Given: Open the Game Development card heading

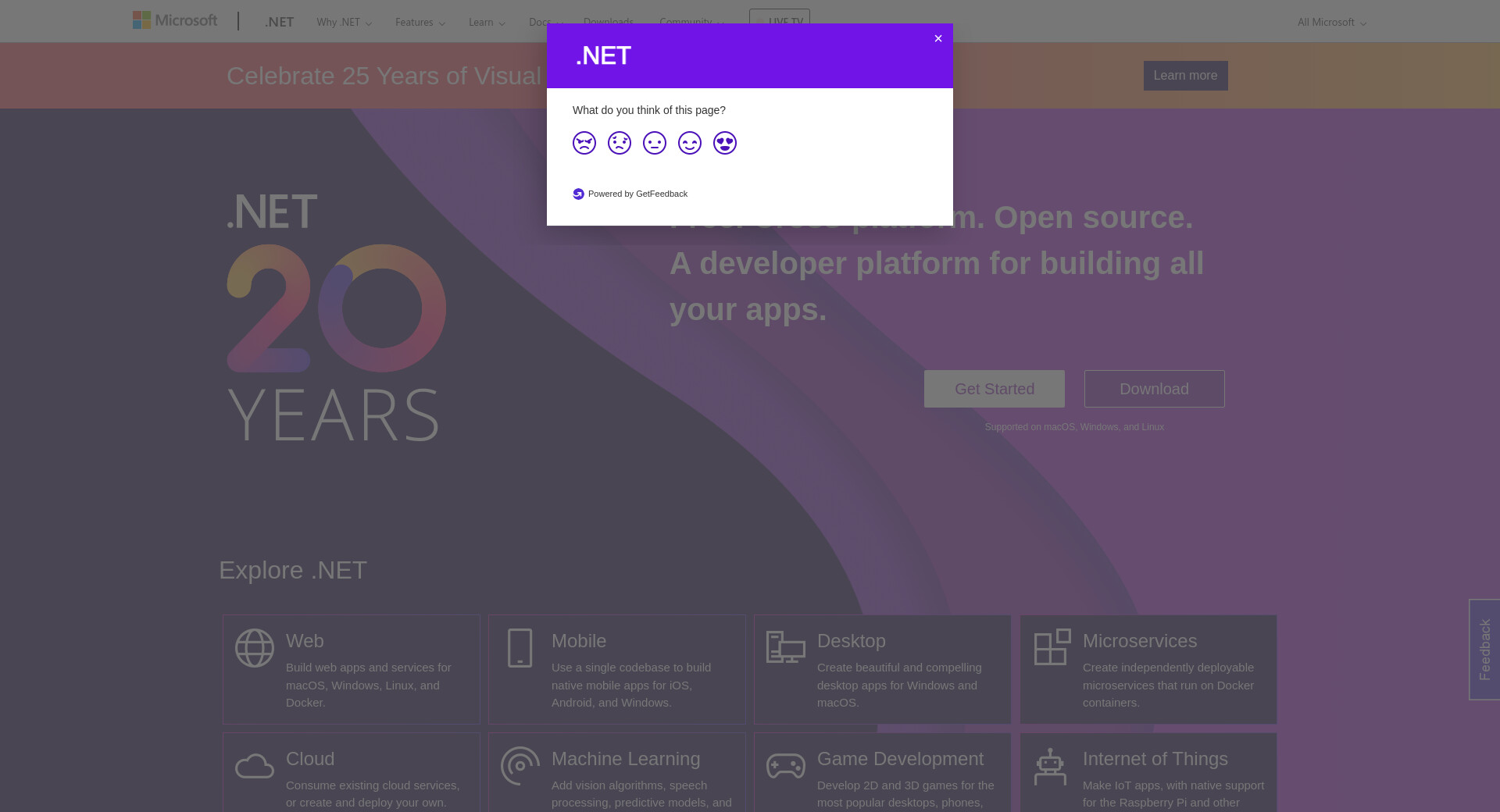Looking at the screenshot, I should (900, 759).
